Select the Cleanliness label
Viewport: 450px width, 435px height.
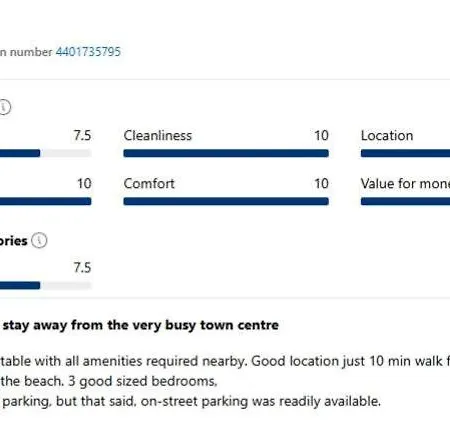click(x=158, y=136)
